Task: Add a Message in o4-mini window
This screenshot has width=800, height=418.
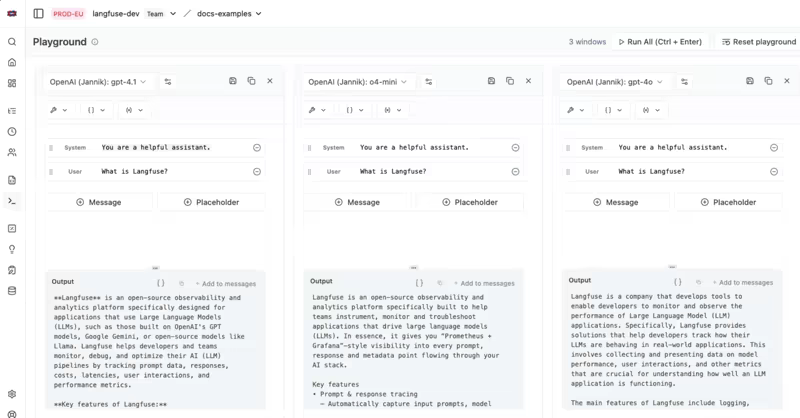Action: (x=358, y=202)
